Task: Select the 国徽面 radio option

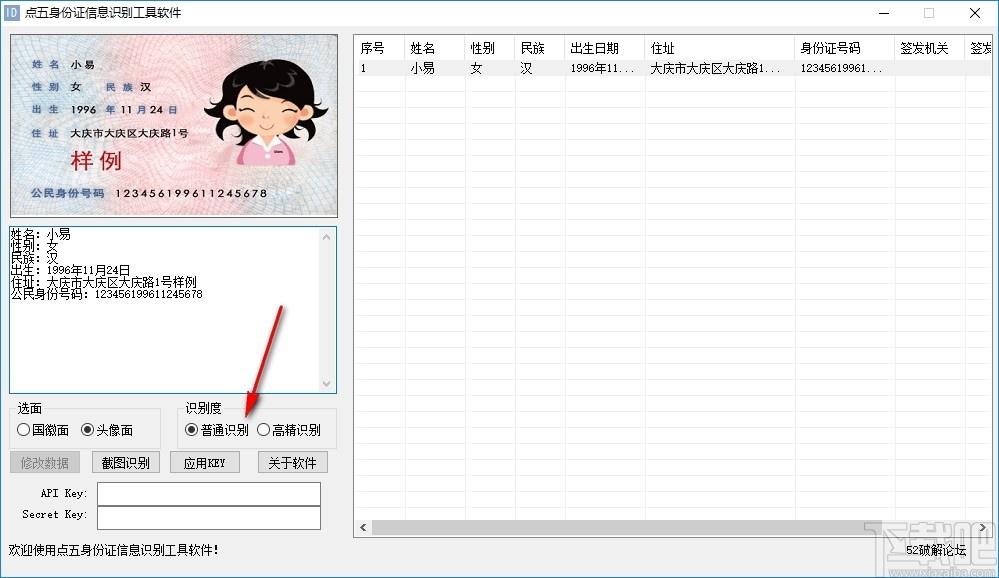Action: coord(43,430)
